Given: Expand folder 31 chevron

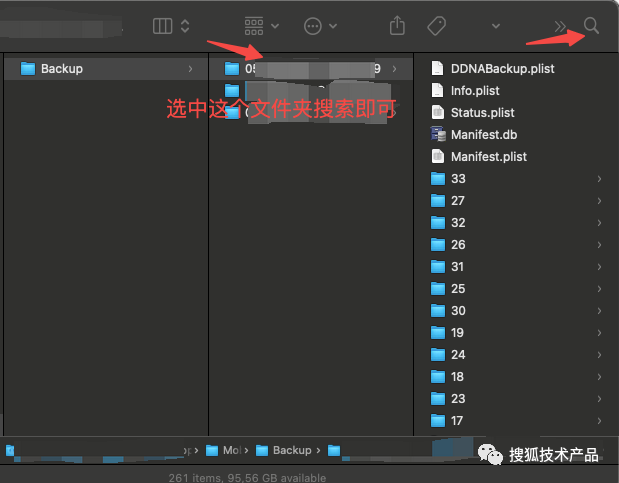Looking at the screenshot, I should click(599, 267).
